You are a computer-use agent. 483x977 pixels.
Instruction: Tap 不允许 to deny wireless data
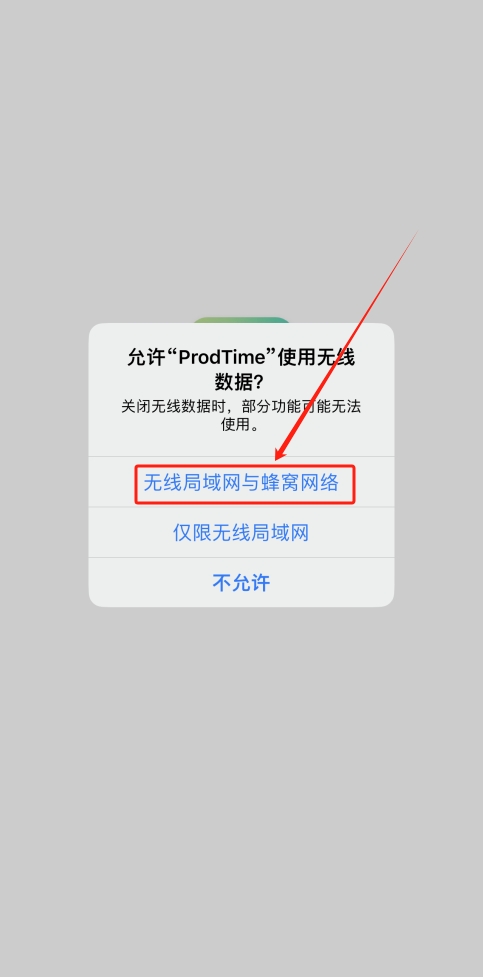pos(241,583)
